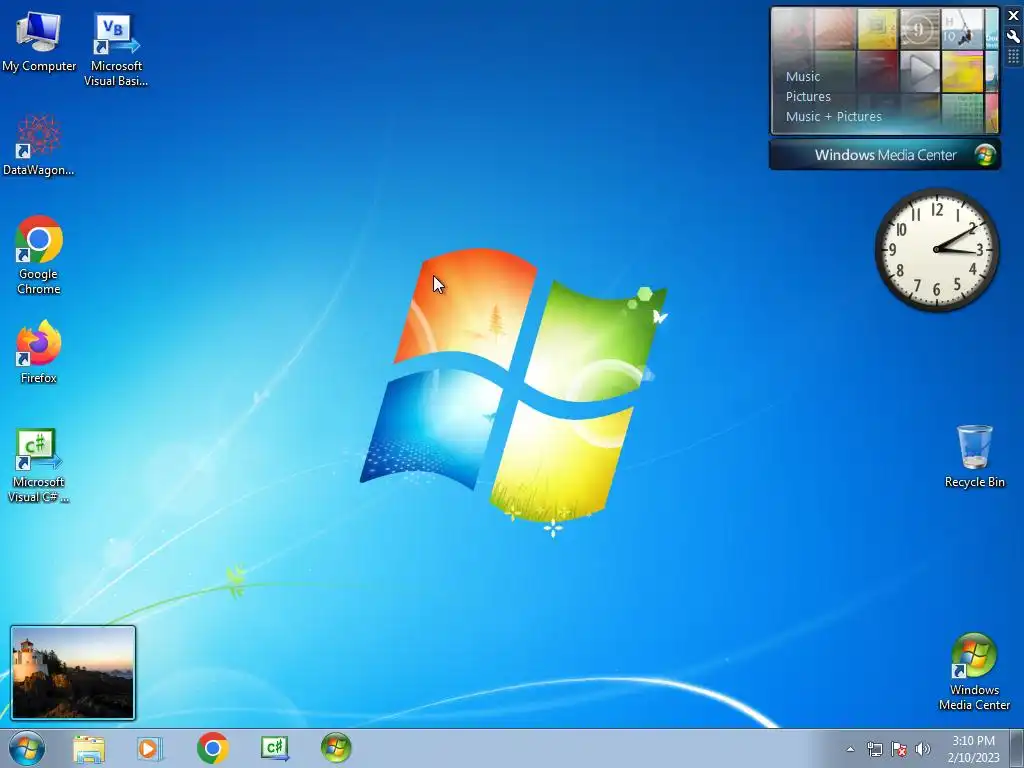Launch Windows Media Player from the taskbar
The height and width of the screenshot is (768, 1024).
[x=150, y=748]
